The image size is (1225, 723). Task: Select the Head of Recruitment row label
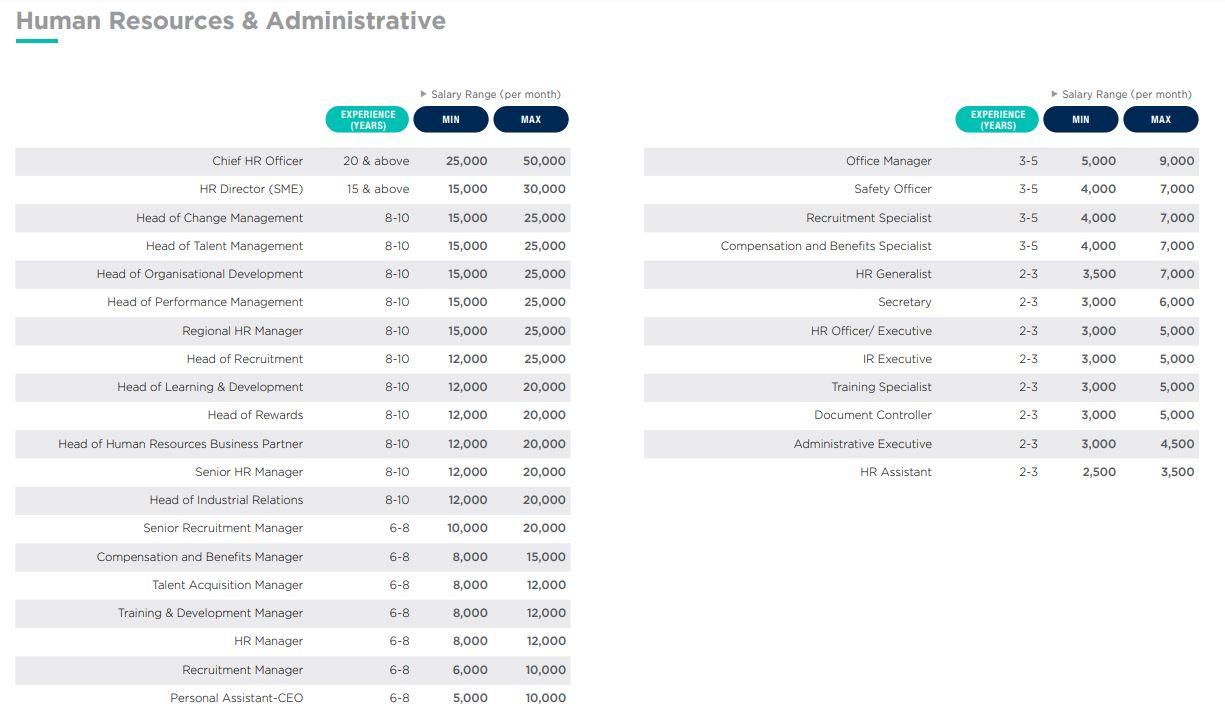(x=244, y=359)
